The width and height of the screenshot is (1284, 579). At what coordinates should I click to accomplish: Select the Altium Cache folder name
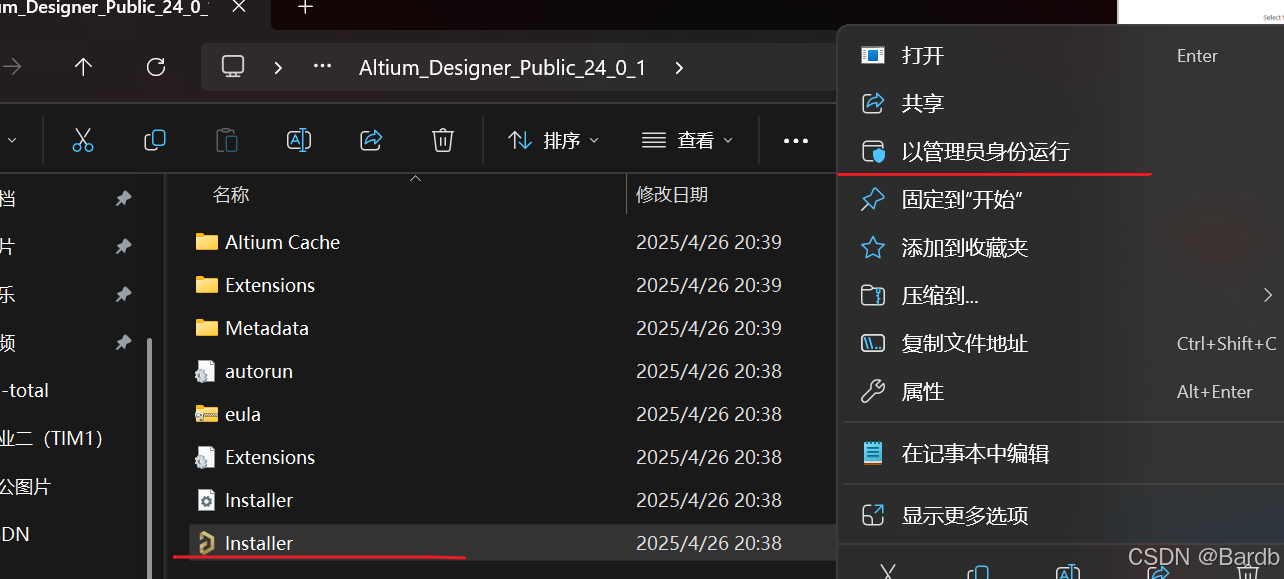283,242
